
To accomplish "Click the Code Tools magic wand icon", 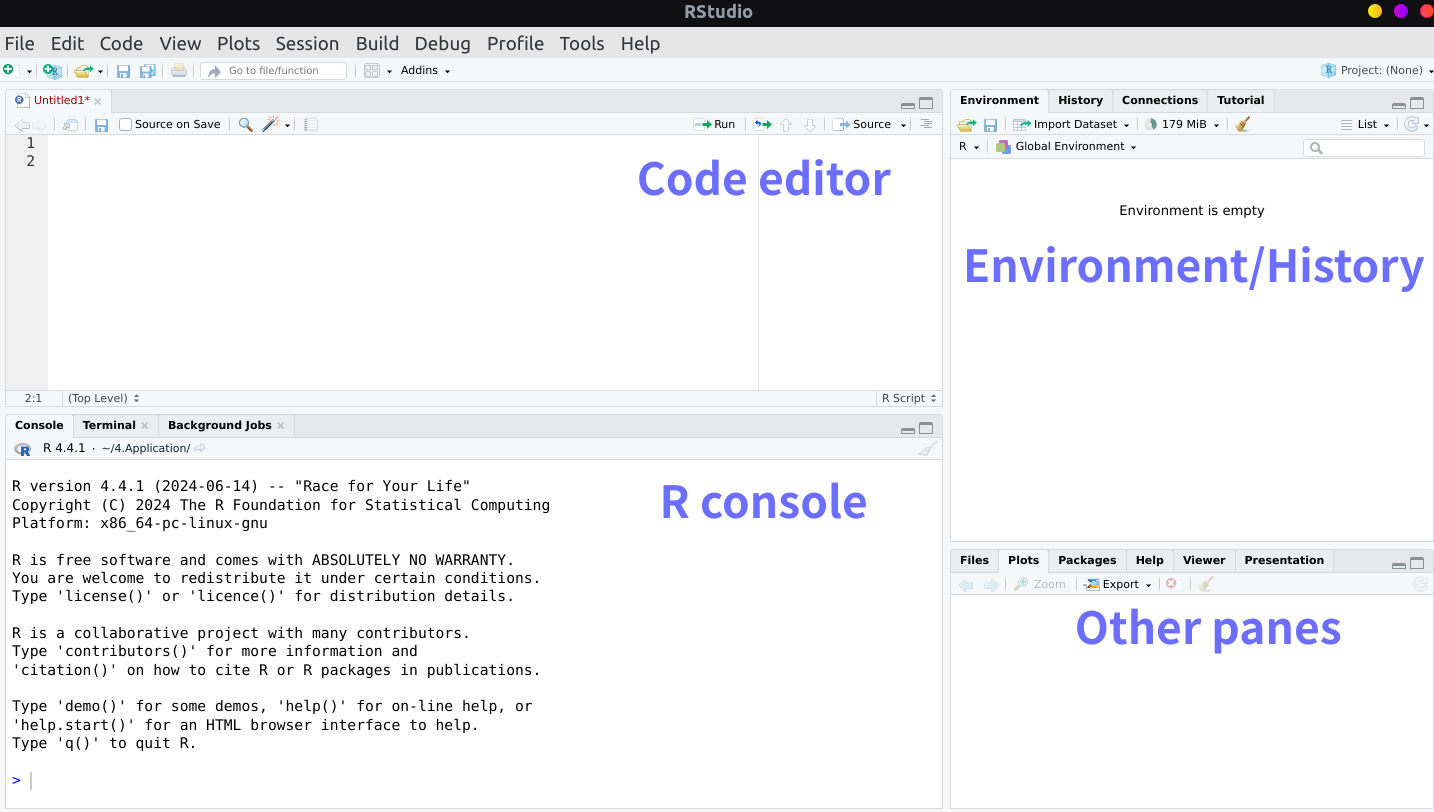I will click(270, 125).
